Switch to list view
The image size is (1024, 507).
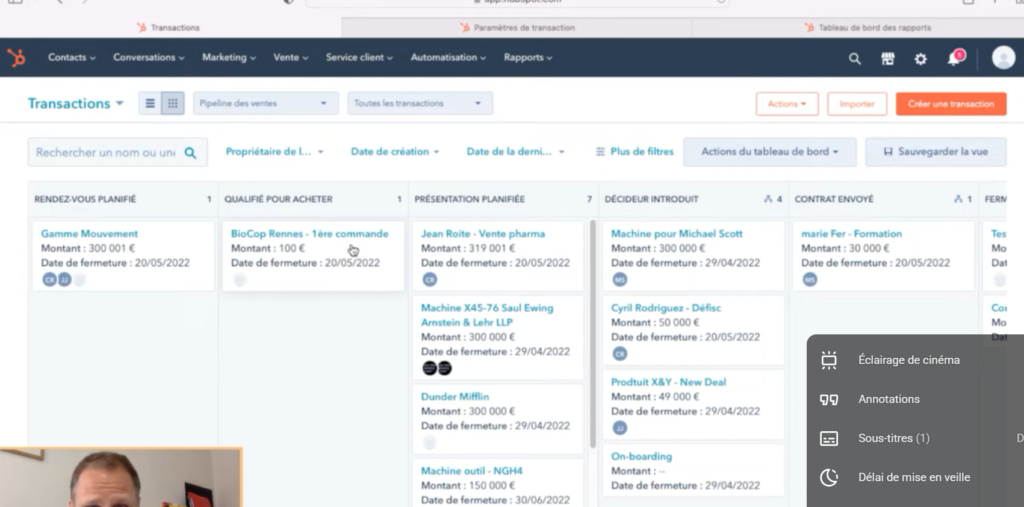(x=150, y=103)
